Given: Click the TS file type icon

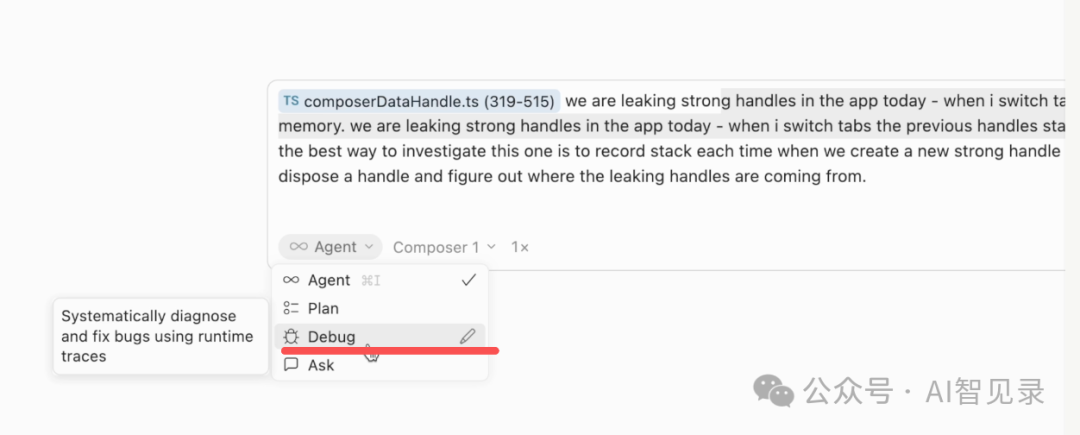Looking at the screenshot, I should click(290, 101).
